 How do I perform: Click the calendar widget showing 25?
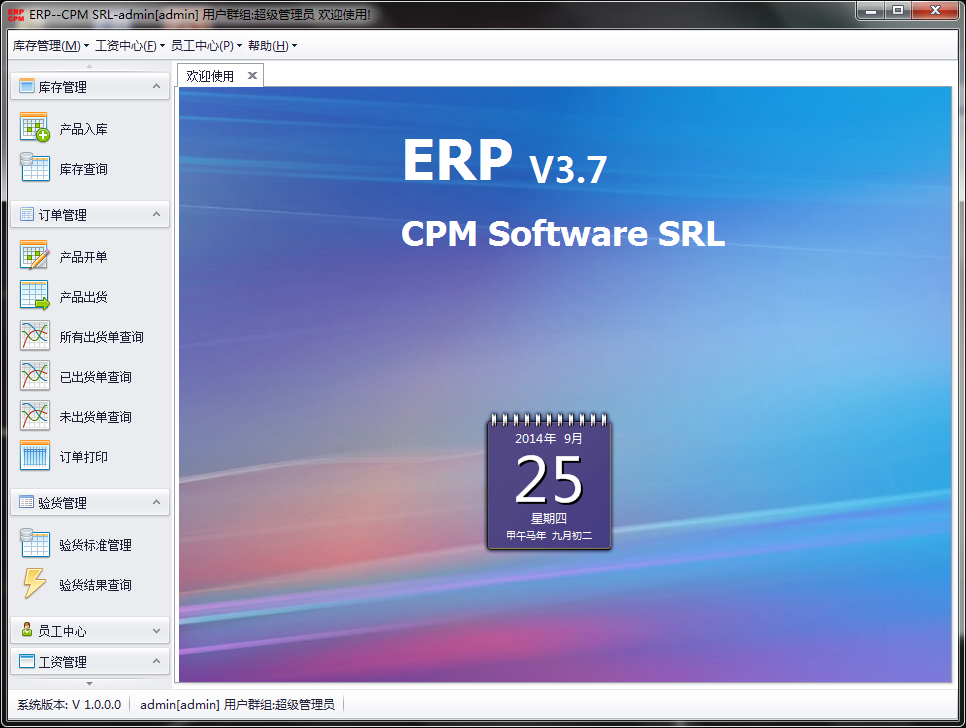(x=548, y=482)
